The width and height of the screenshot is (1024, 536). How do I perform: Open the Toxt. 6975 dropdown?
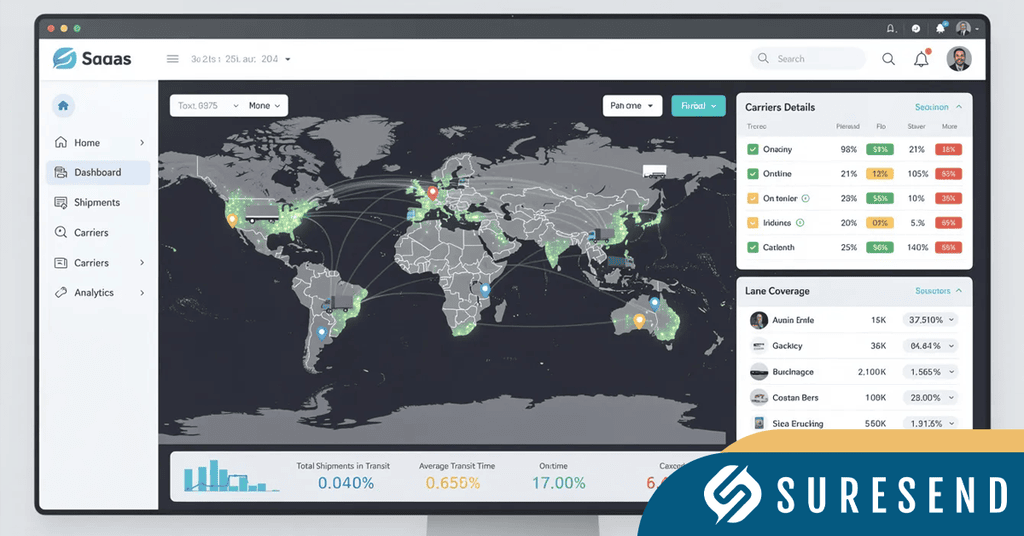(x=208, y=106)
